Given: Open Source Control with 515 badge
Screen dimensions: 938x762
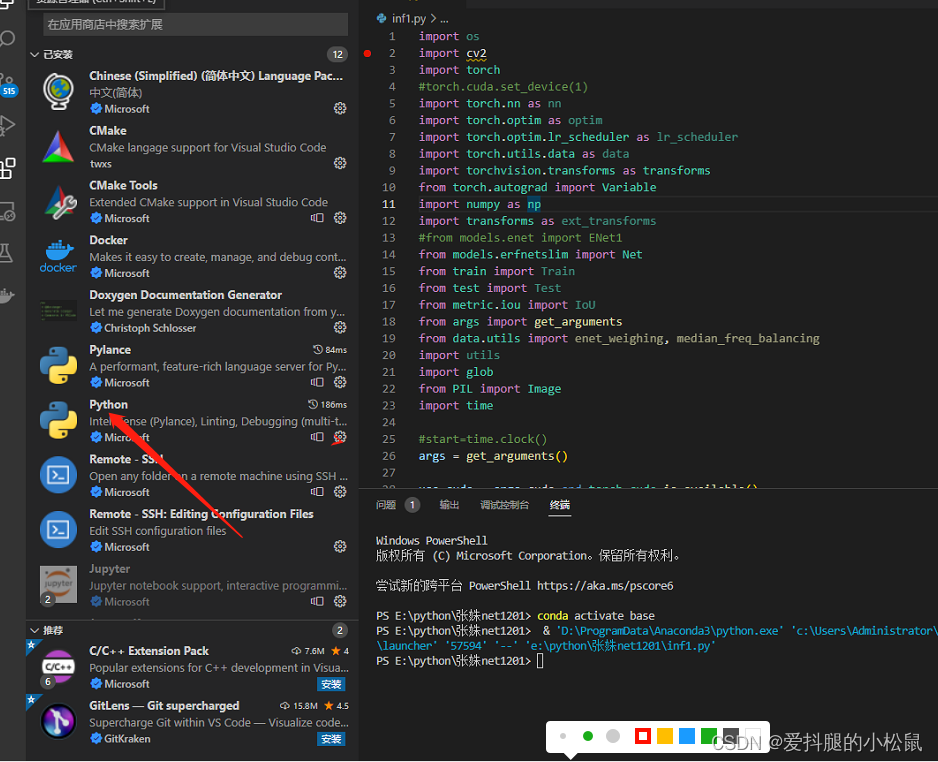Looking at the screenshot, I should pyautogui.click(x=8, y=84).
